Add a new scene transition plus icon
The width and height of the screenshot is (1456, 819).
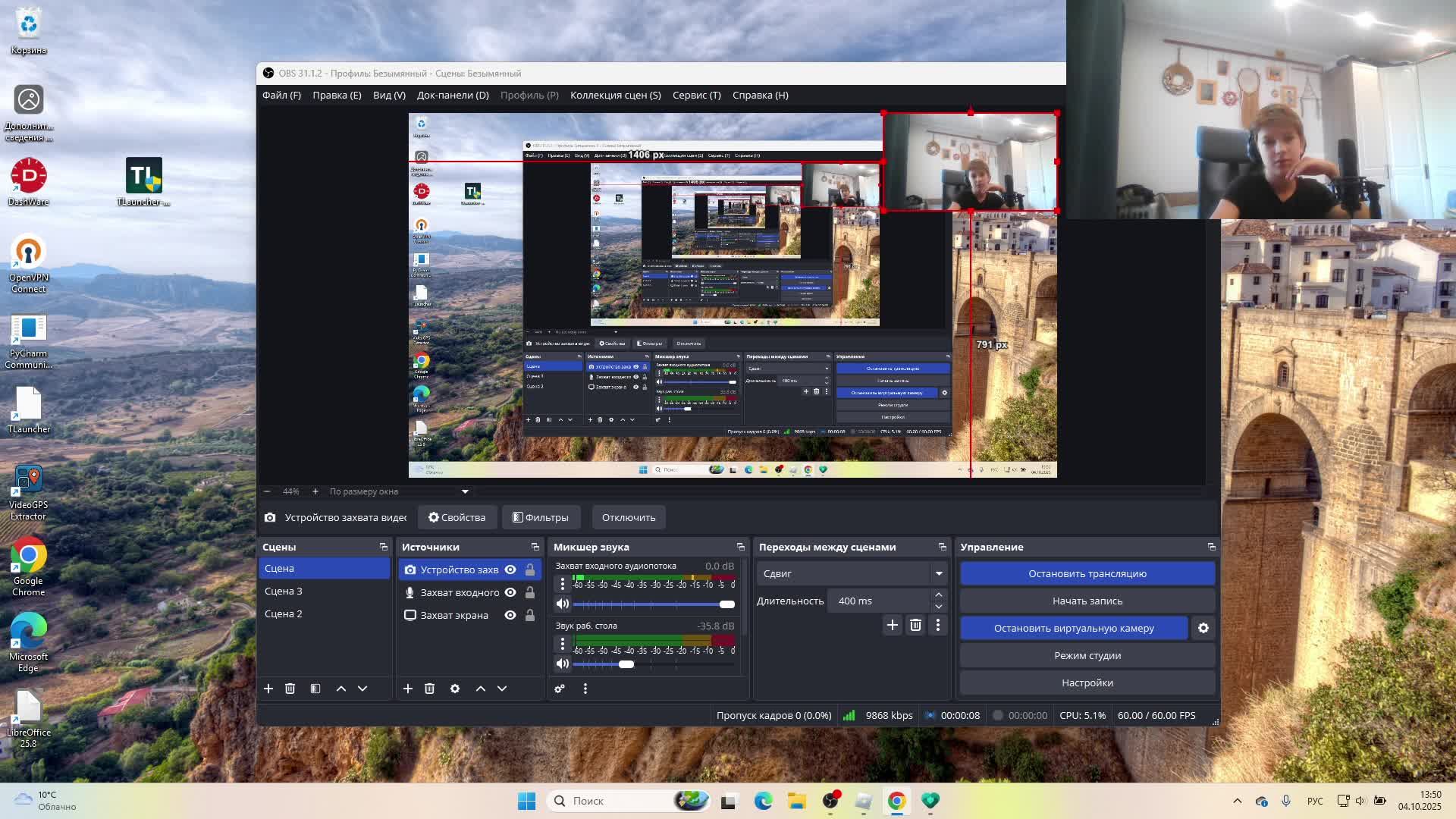(x=893, y=625)
